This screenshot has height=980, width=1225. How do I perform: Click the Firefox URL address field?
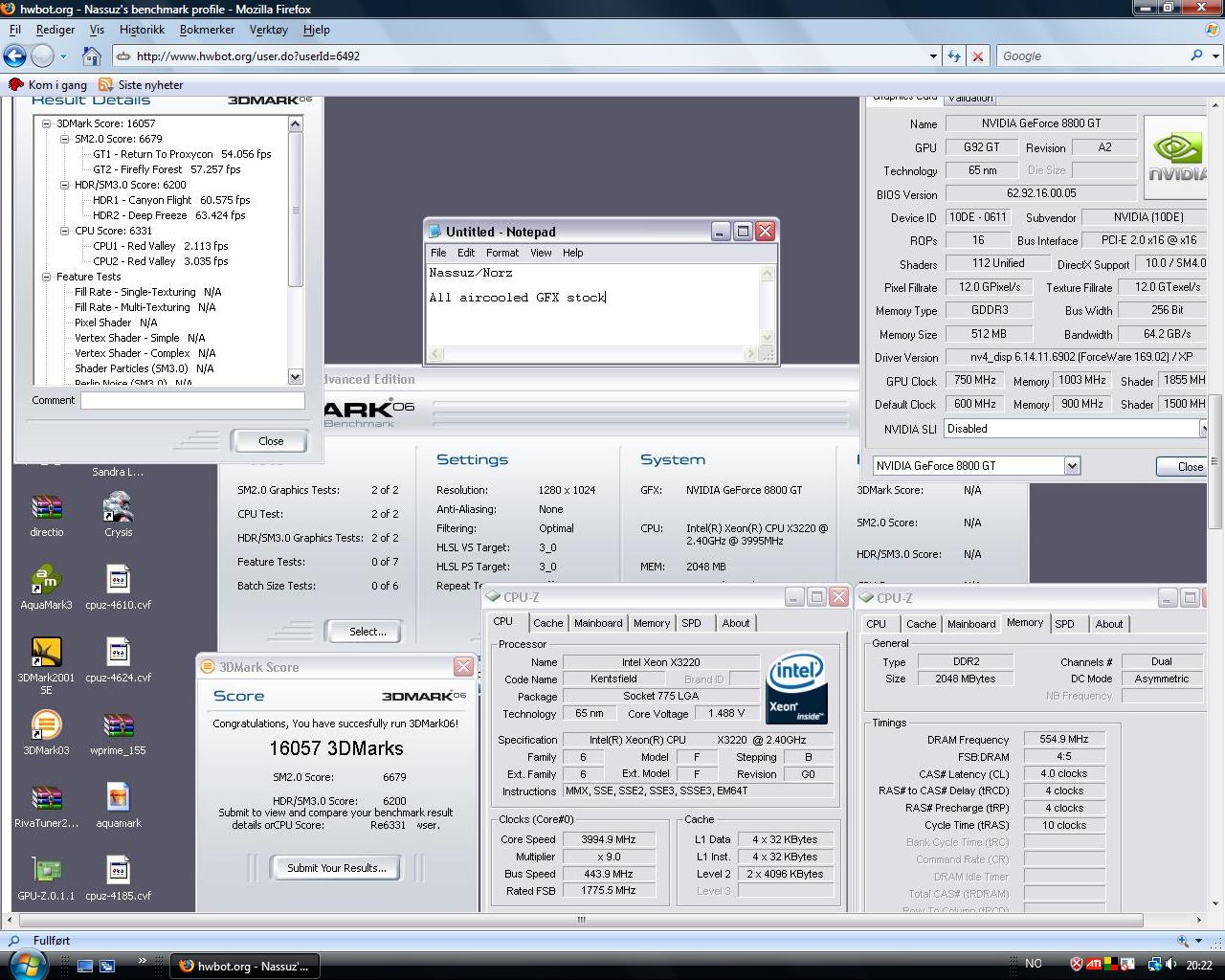tap(529, 56)
